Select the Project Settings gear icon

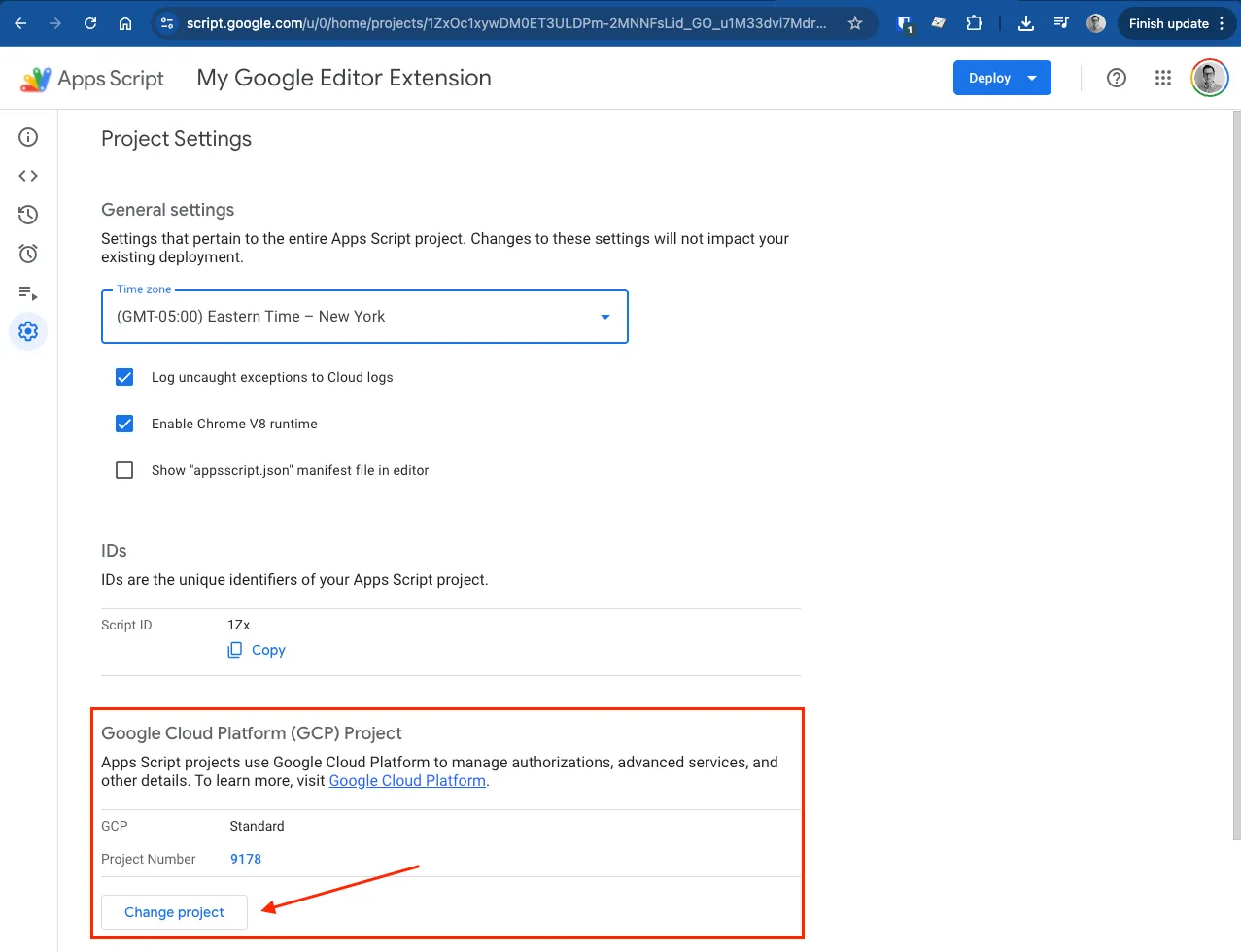click(x=28, y=331)
